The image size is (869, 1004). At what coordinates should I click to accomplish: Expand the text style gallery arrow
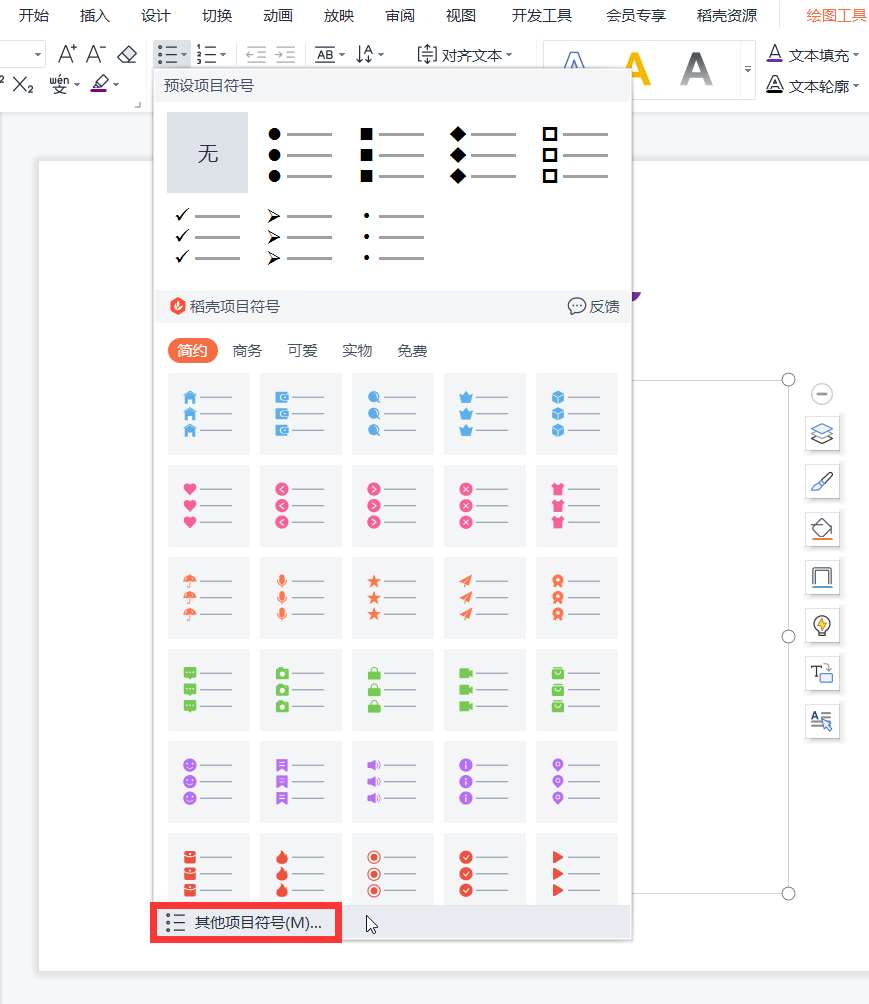click(747, 69)
